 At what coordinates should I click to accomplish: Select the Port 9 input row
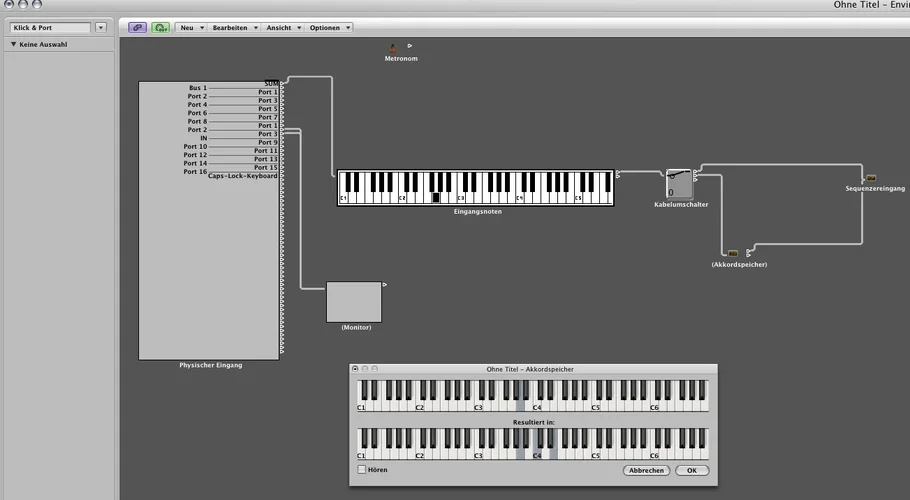(268, 142)
